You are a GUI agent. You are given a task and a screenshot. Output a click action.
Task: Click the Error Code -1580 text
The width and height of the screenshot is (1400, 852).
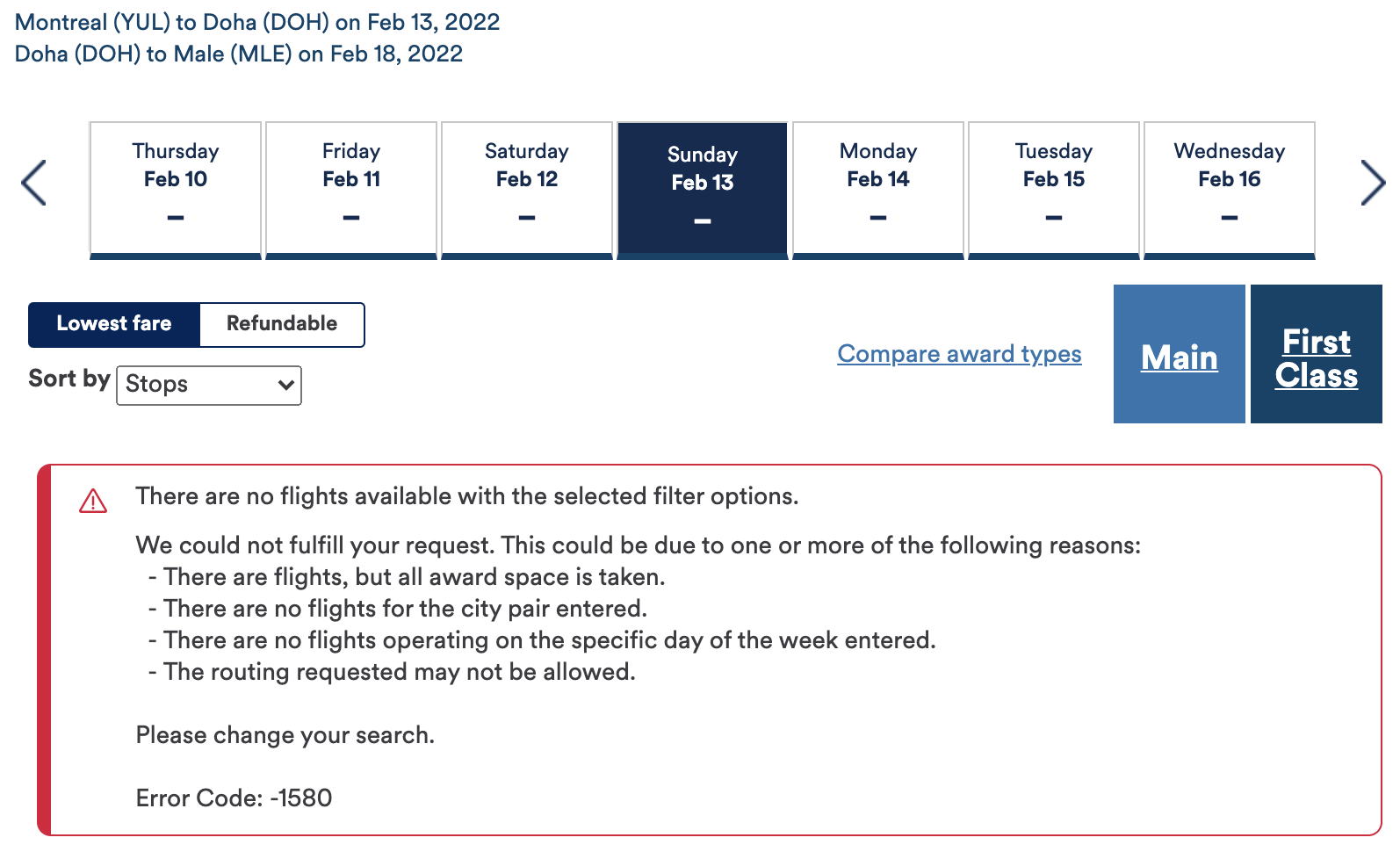(x=234, y=798)
